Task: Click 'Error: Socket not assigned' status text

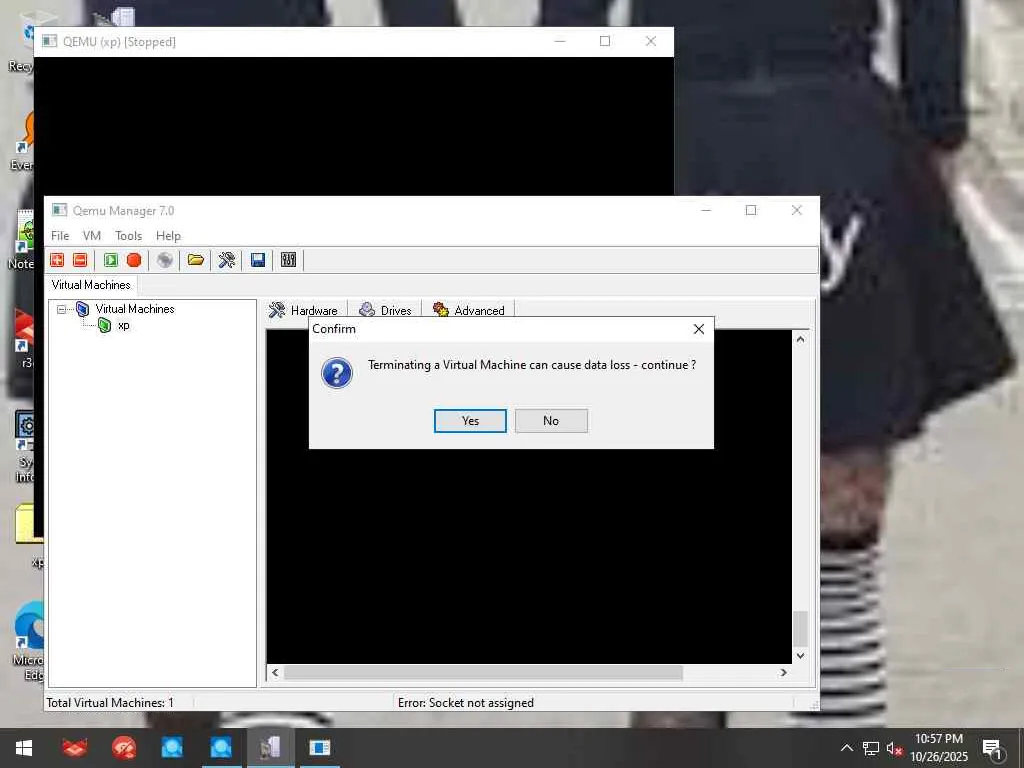Action: pyautogui.click(x=466, y=703)
